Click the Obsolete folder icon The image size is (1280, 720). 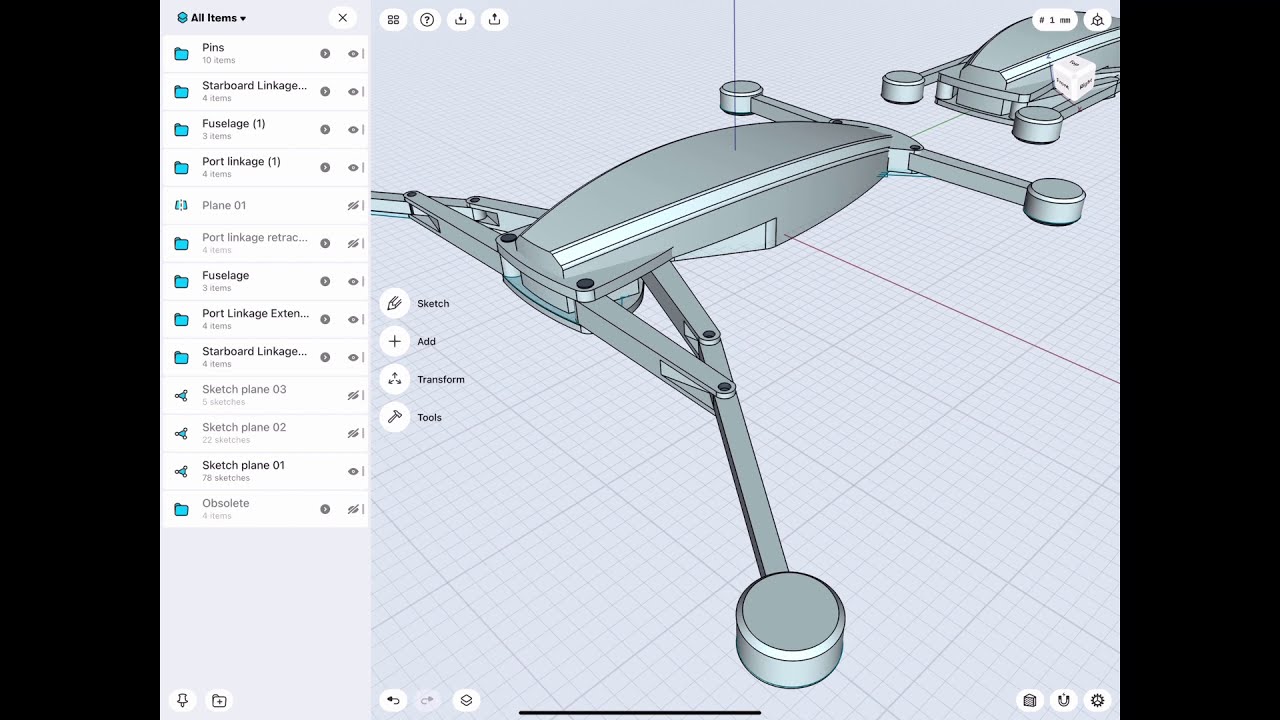point(181,510)
